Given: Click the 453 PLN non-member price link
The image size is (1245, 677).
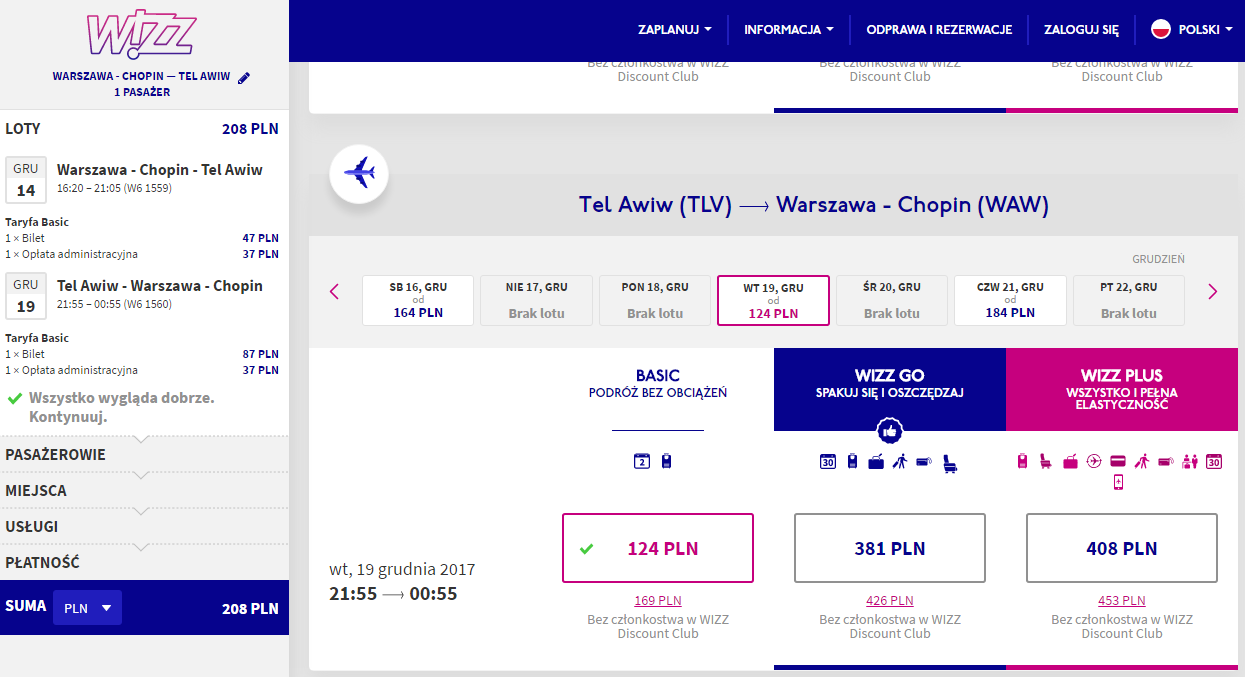Looking at the screenshot, I should [x=1122, y=601].
